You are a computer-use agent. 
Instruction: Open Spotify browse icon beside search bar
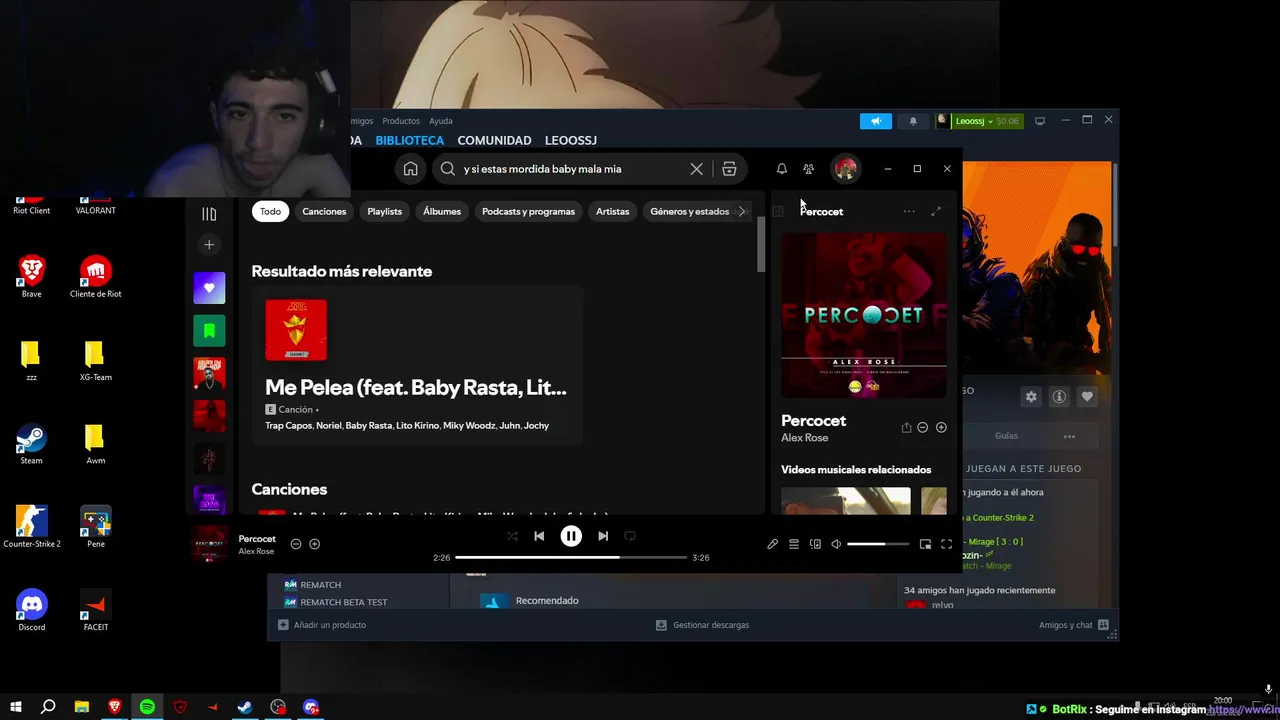[729, 169]
